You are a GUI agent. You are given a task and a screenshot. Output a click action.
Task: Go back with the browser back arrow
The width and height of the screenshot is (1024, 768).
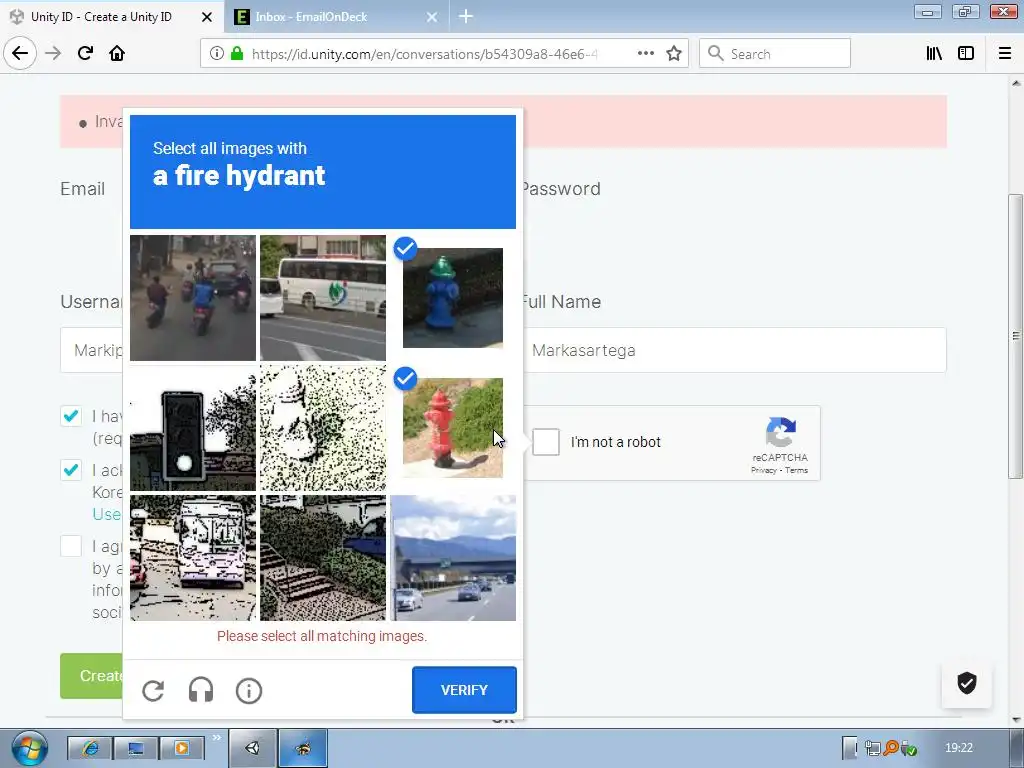[x=20, y=53]
